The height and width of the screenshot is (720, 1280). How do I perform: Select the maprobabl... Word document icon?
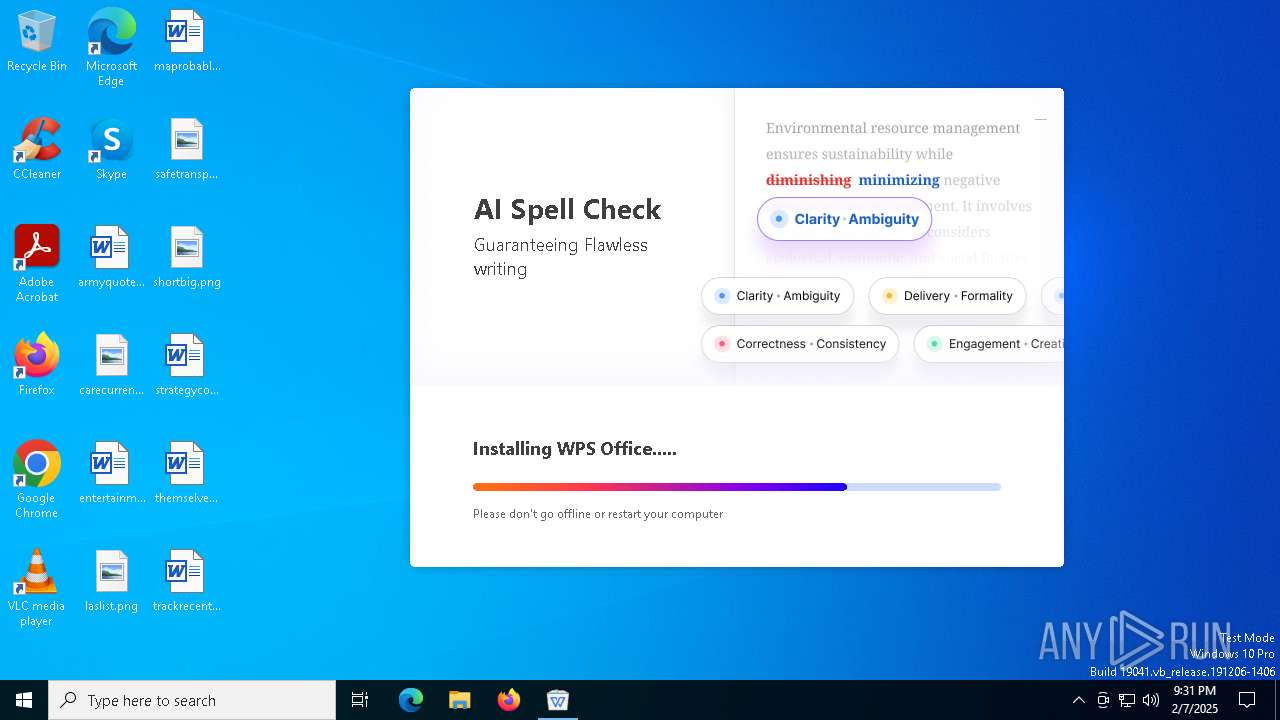click(186, 42)
